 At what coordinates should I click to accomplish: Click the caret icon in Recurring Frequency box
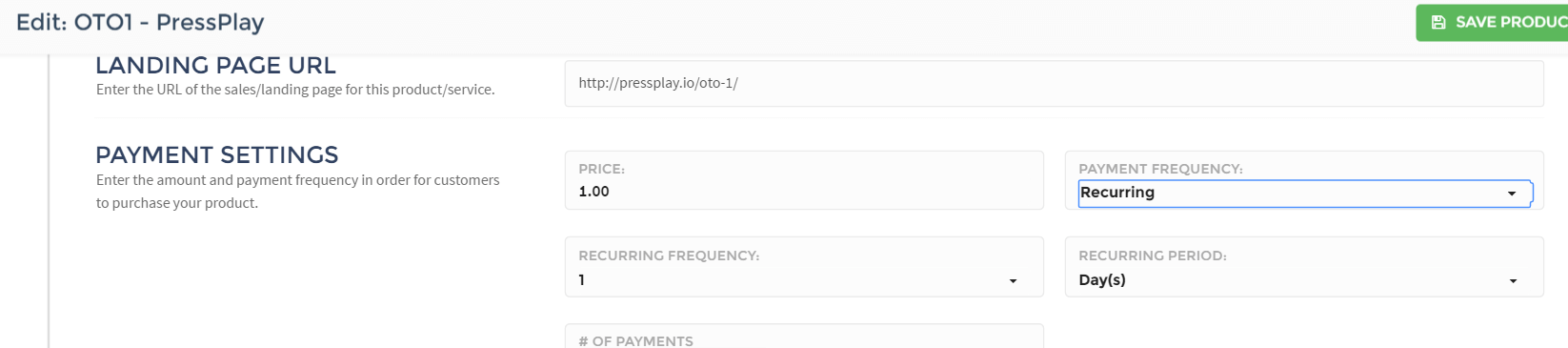1013,281
